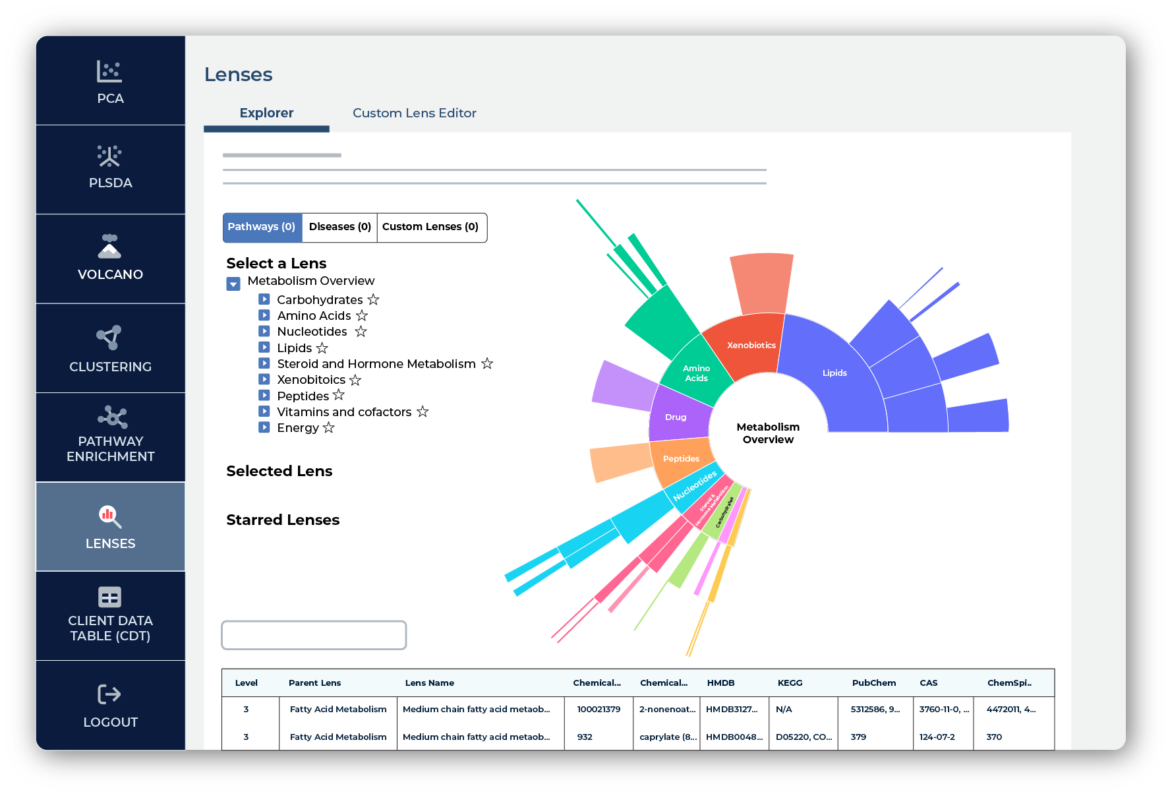
Task: Expand the Amino Acids lens node
Action: pos(264,316)
